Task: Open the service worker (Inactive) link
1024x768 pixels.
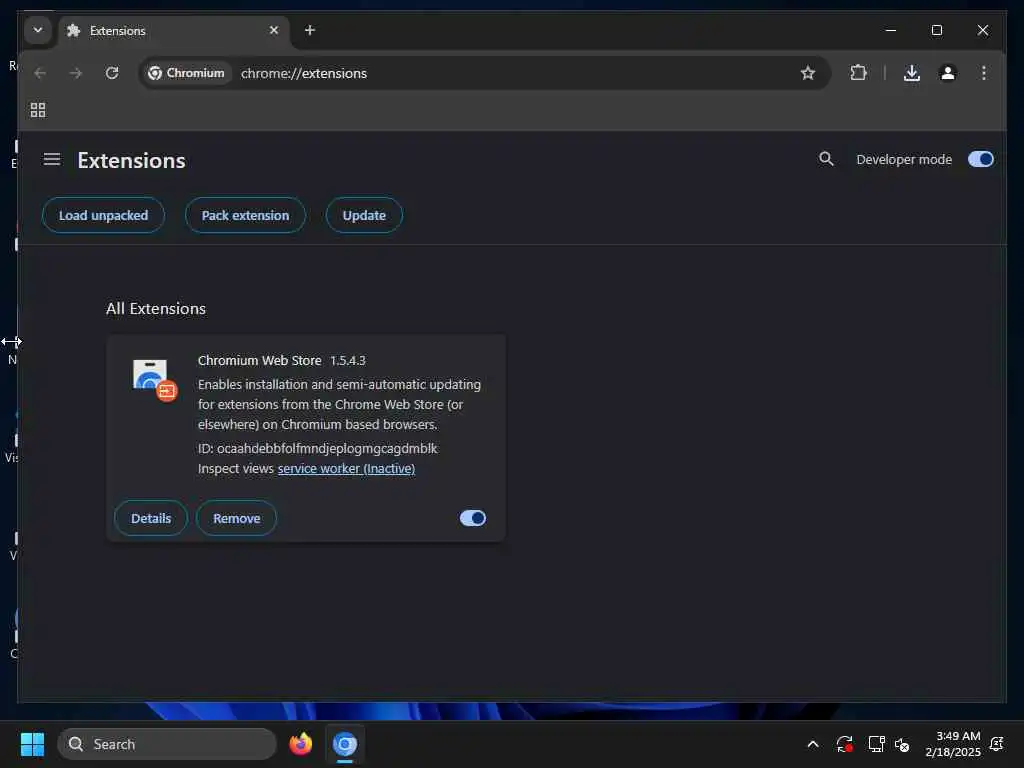Action: (346, 468)
